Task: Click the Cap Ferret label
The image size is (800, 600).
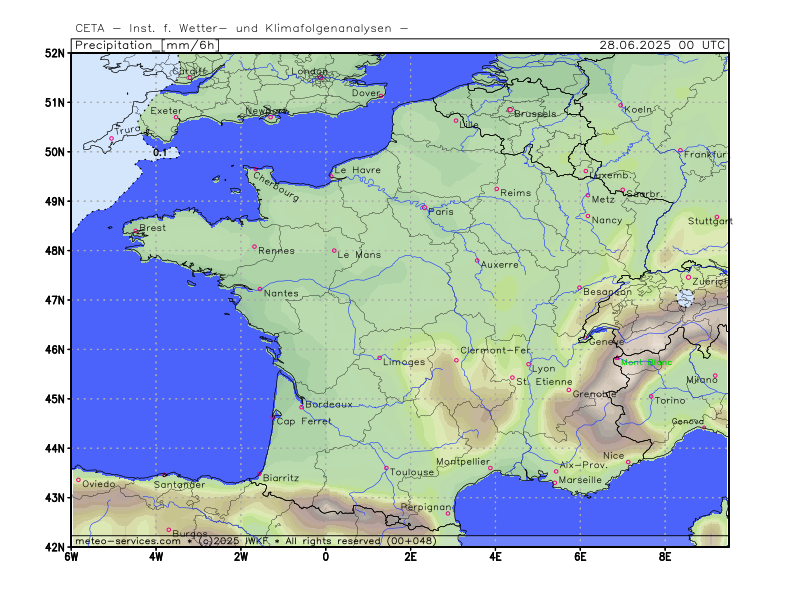Action: (304, 421)
